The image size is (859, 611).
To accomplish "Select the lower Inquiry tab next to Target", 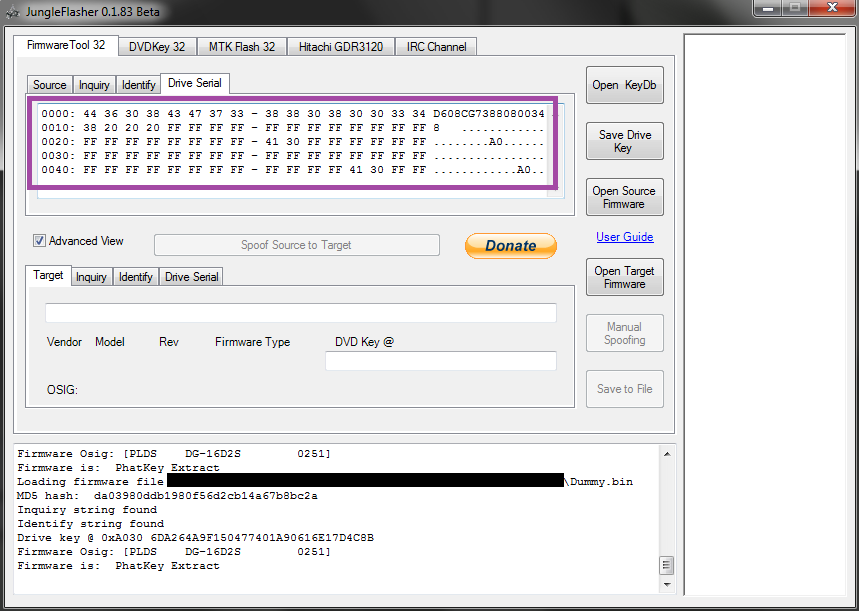I will click(x=91, y=277).
